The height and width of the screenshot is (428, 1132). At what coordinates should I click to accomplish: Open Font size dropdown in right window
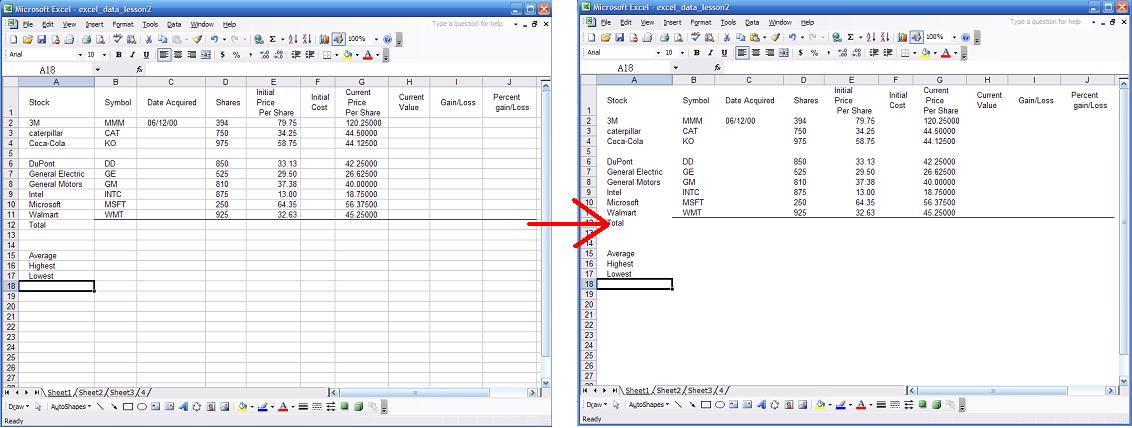[682, 53]
